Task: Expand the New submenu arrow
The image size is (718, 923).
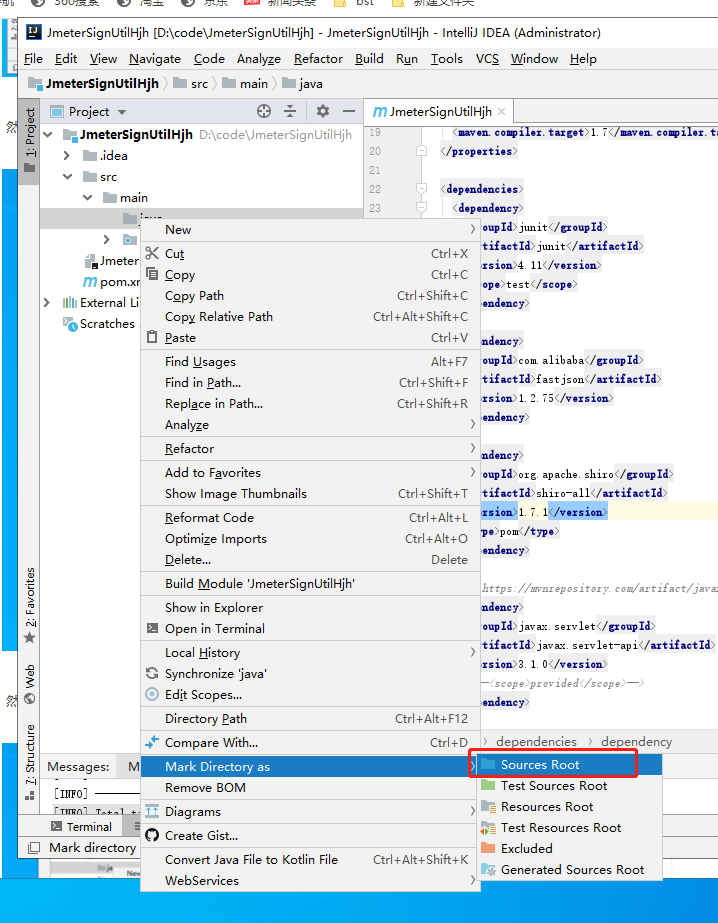Action: [473, 229]
